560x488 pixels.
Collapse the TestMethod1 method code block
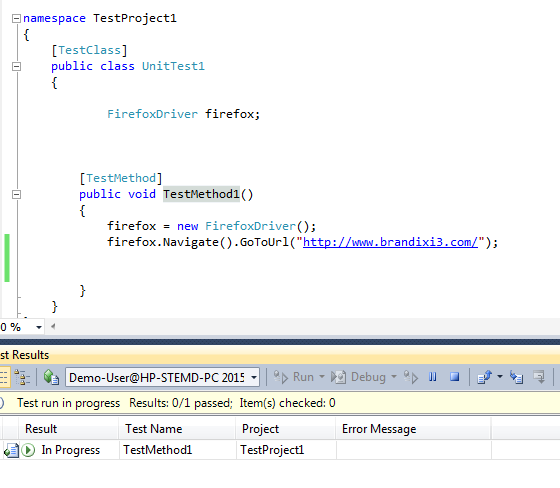(x=16, y=194)
